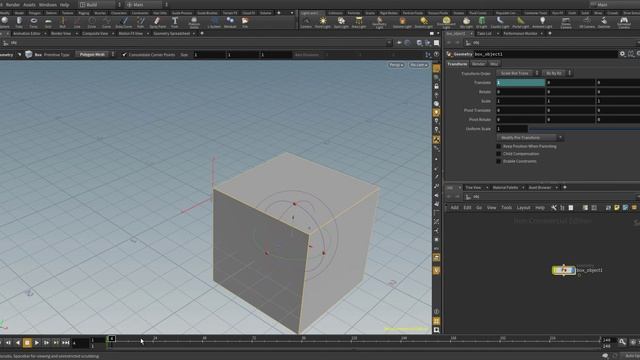Viewport: 640px width, 360px height.
Task: Switch to the Render parameters tab
Action: (478, 64)
